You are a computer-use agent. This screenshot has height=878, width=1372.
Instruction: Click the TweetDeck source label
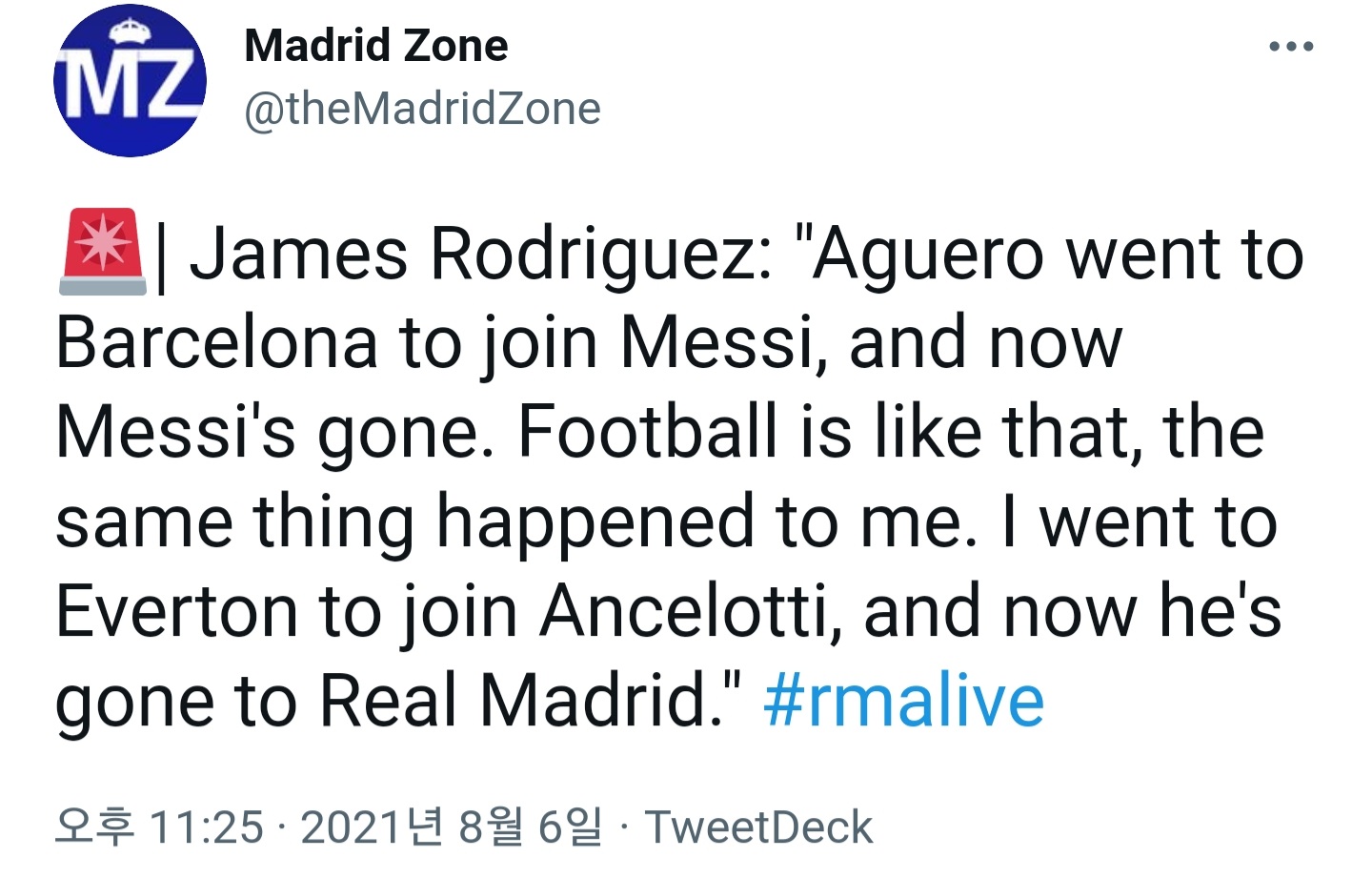(x=758, y=827)
